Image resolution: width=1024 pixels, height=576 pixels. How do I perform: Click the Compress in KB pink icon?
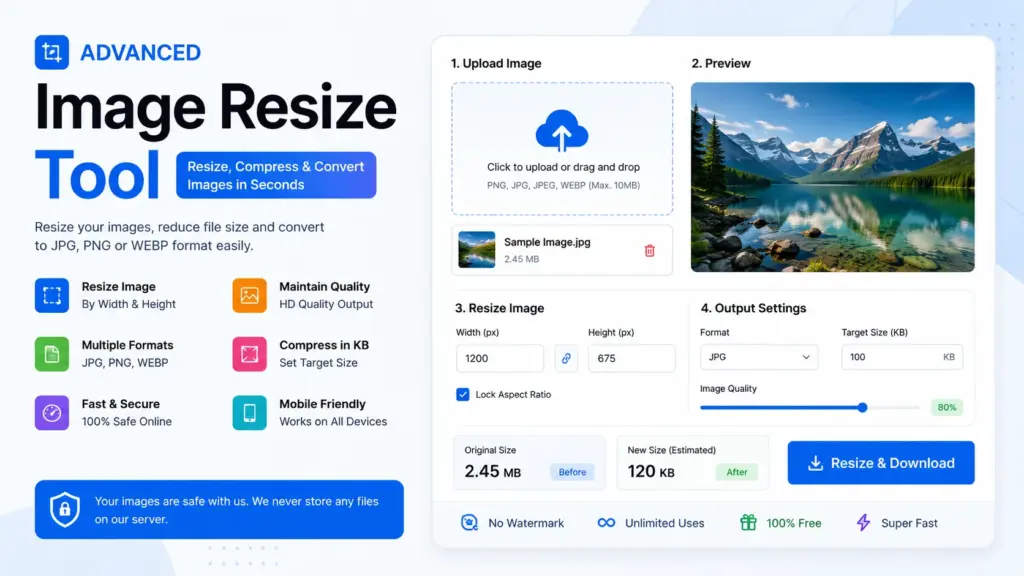249,354
